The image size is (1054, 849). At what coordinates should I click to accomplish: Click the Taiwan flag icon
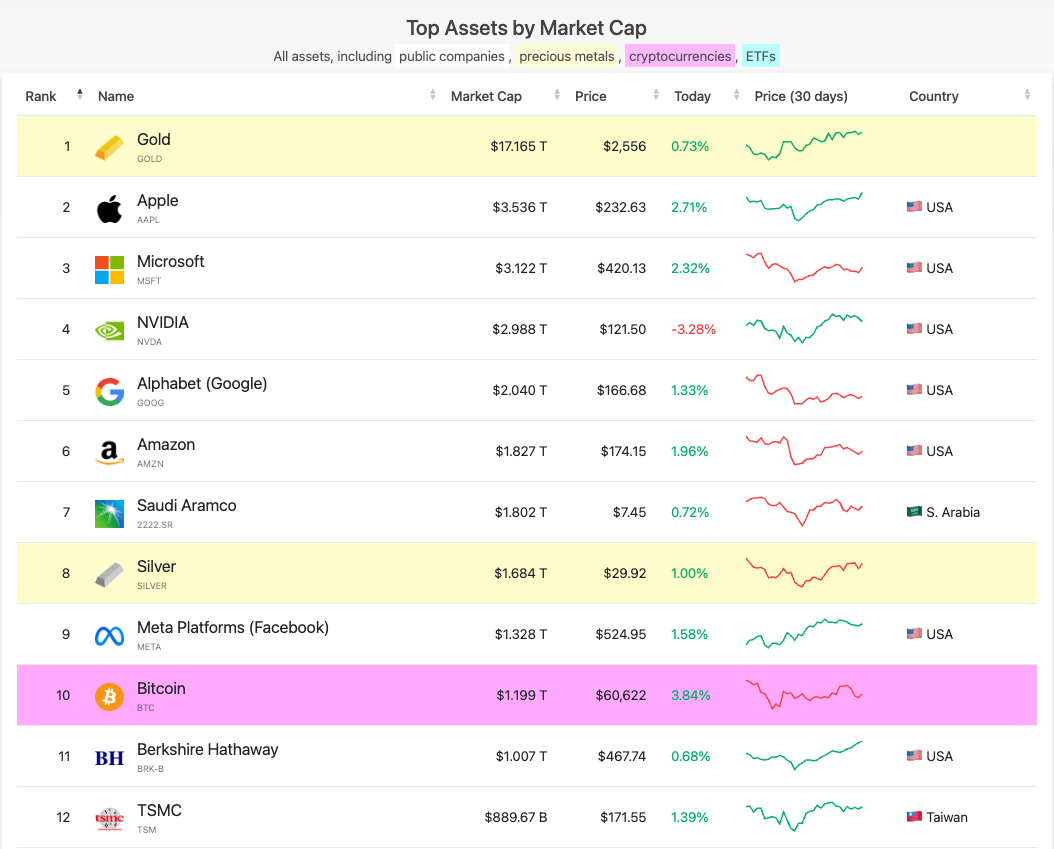[x=914, y=817]
